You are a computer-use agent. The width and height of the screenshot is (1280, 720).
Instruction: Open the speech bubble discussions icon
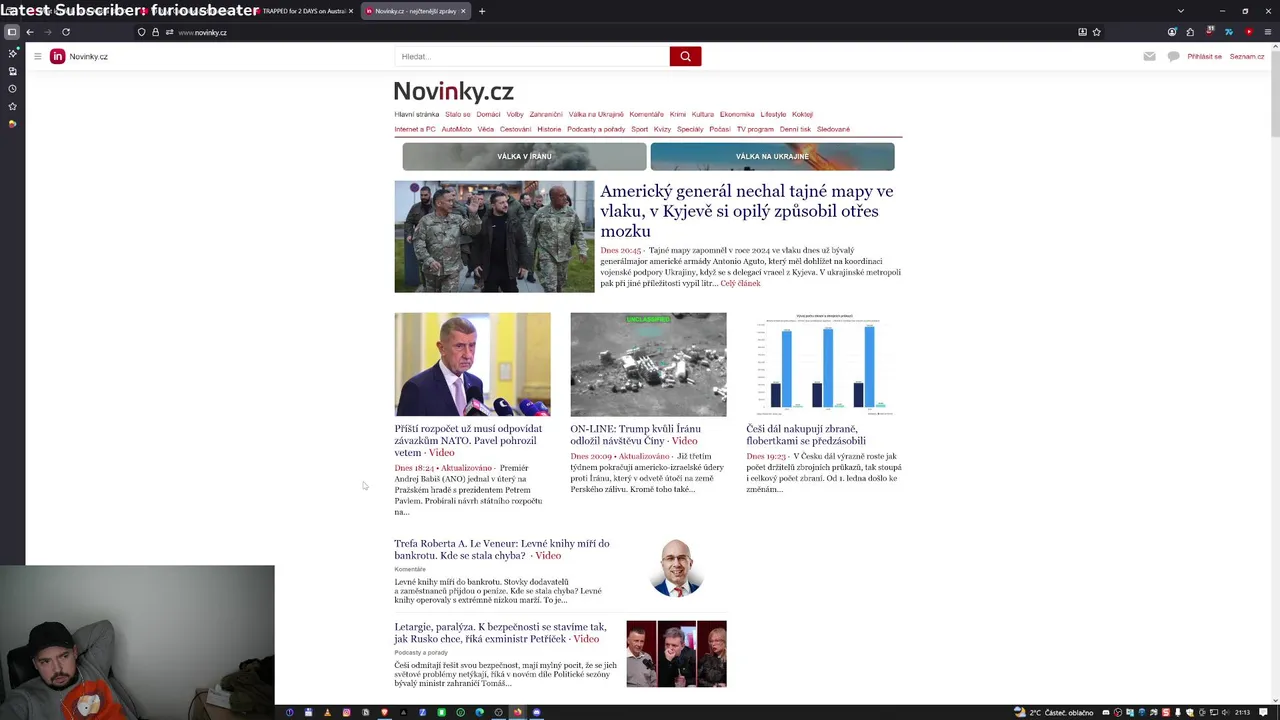[x=1173, y=56]
